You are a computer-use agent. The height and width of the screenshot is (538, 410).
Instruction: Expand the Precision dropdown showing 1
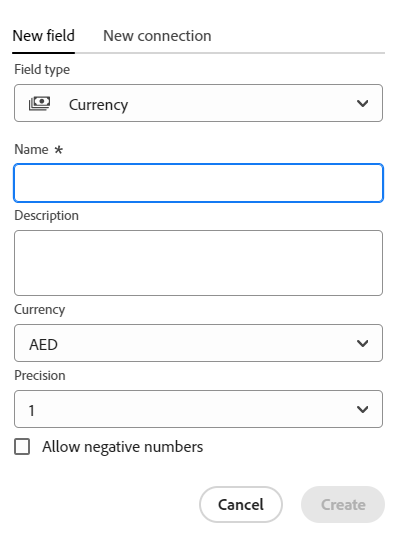198,409
